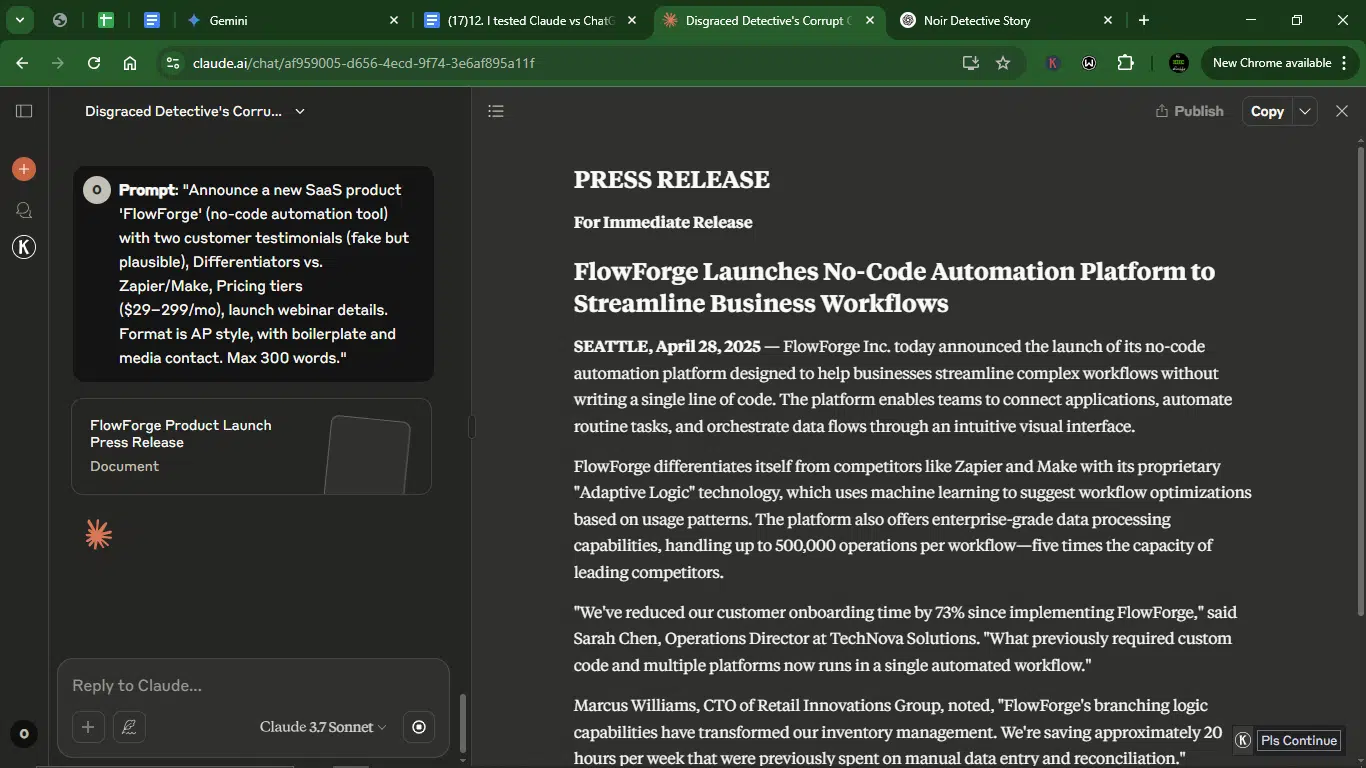
Task: Install app icon in address bar
Action: click(x=970, y=63)
